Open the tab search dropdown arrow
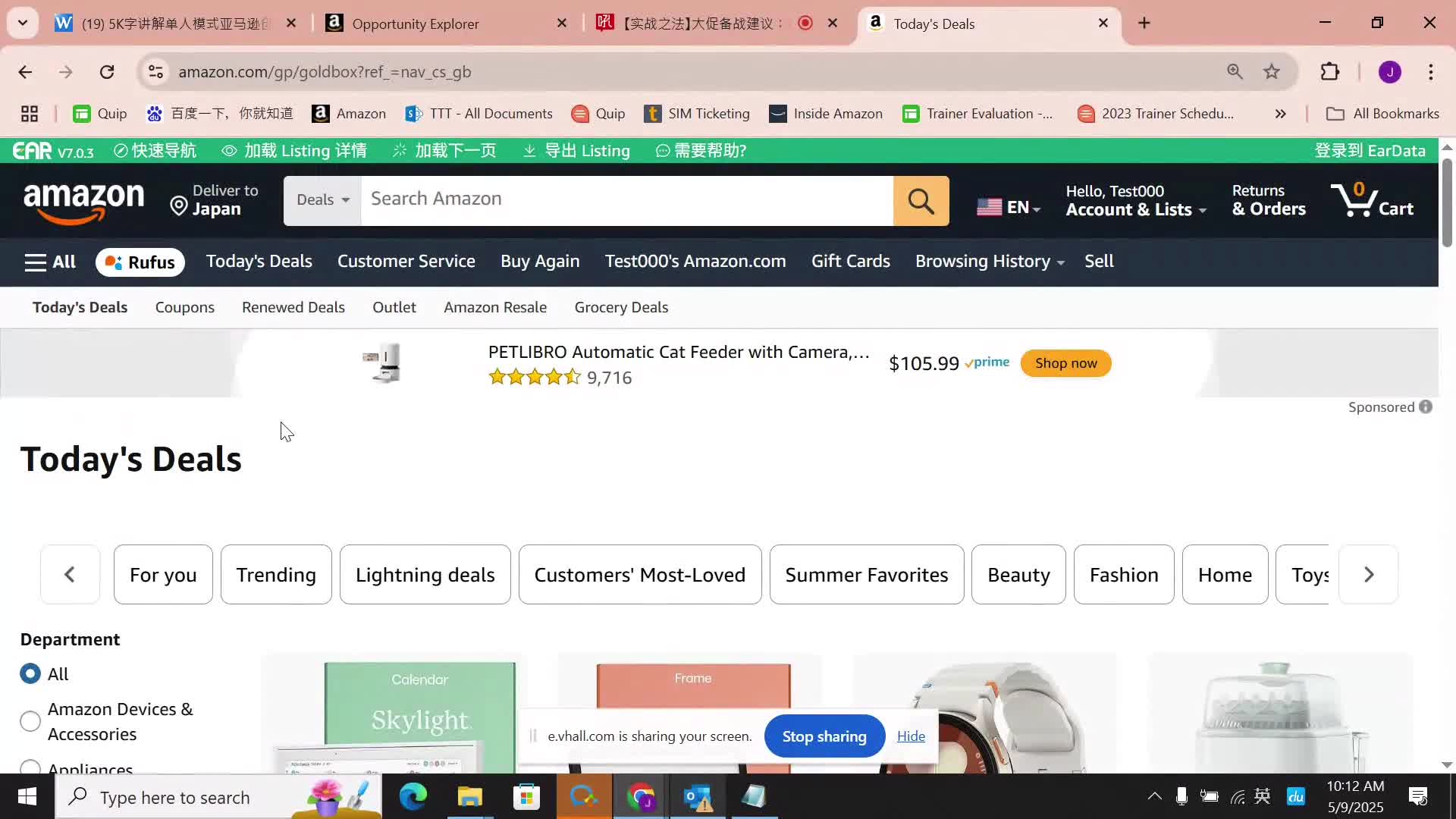The image size is (1456, 819). click(23, 24)
